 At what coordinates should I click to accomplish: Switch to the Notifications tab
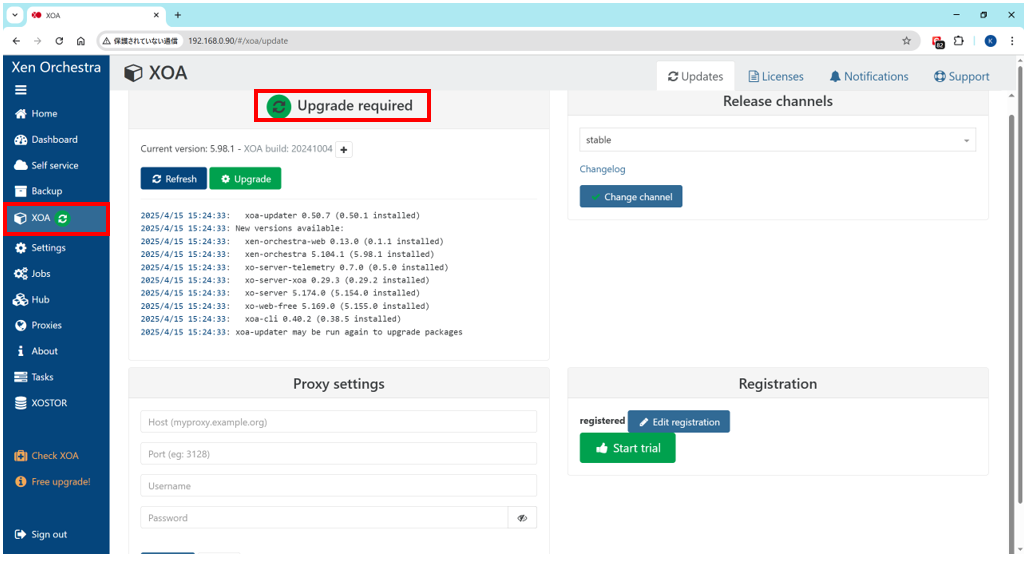coord(868,77)
